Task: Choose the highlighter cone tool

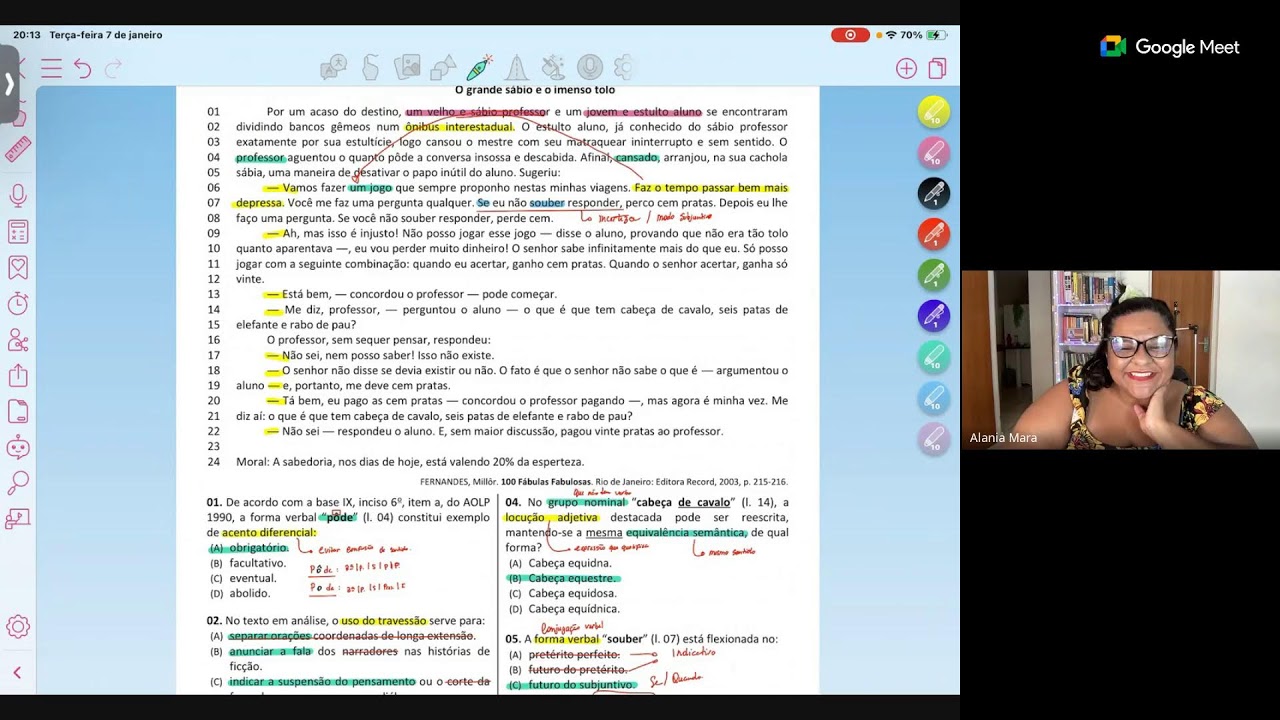Action: click(516, 67)
